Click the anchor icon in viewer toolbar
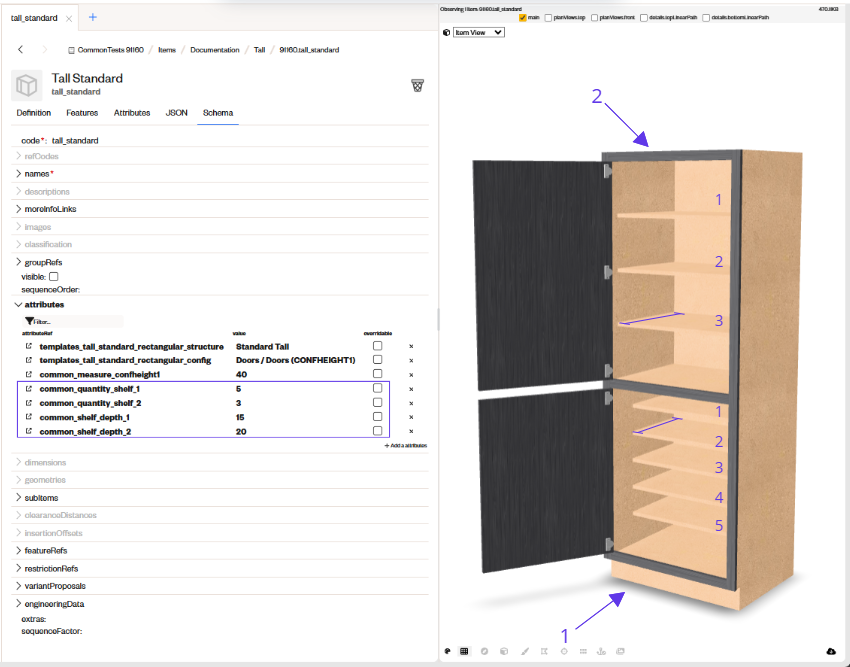 pyautogui.click(x=601, y=651)
